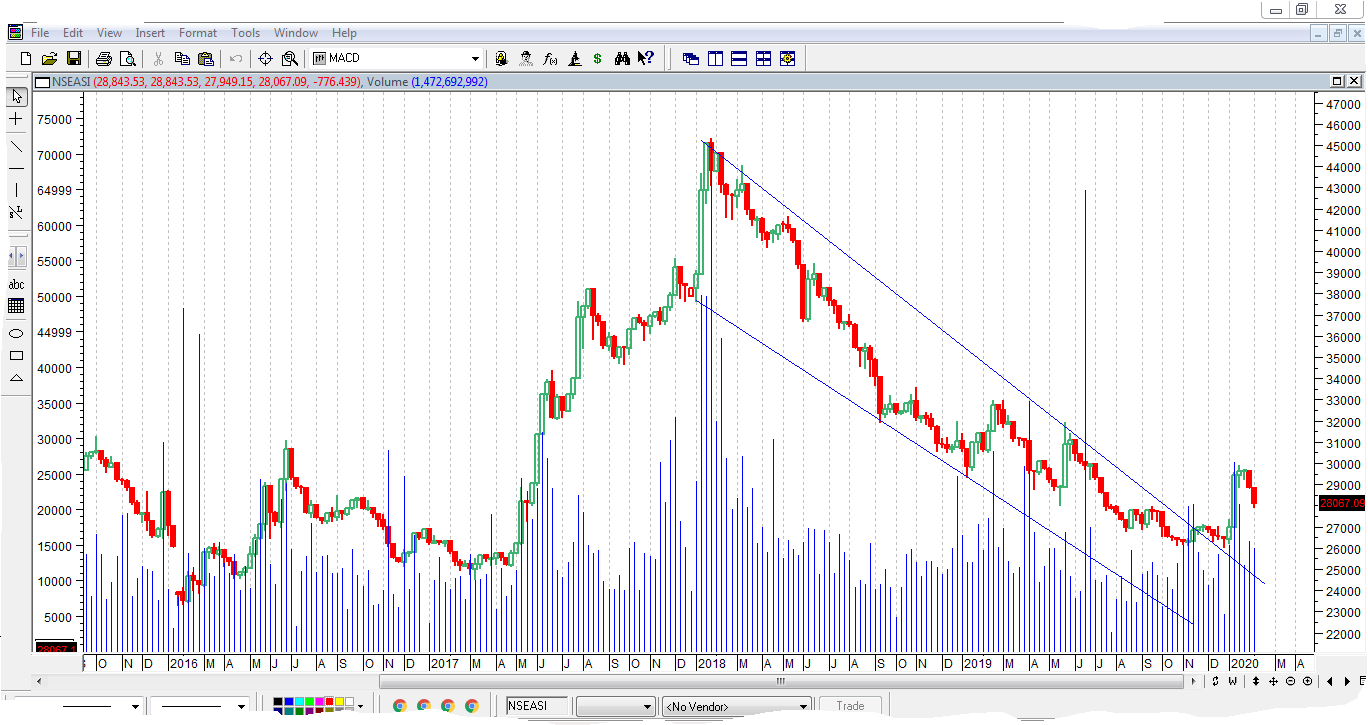
Task: Open the Edit menu
Action: pos(73,33)
